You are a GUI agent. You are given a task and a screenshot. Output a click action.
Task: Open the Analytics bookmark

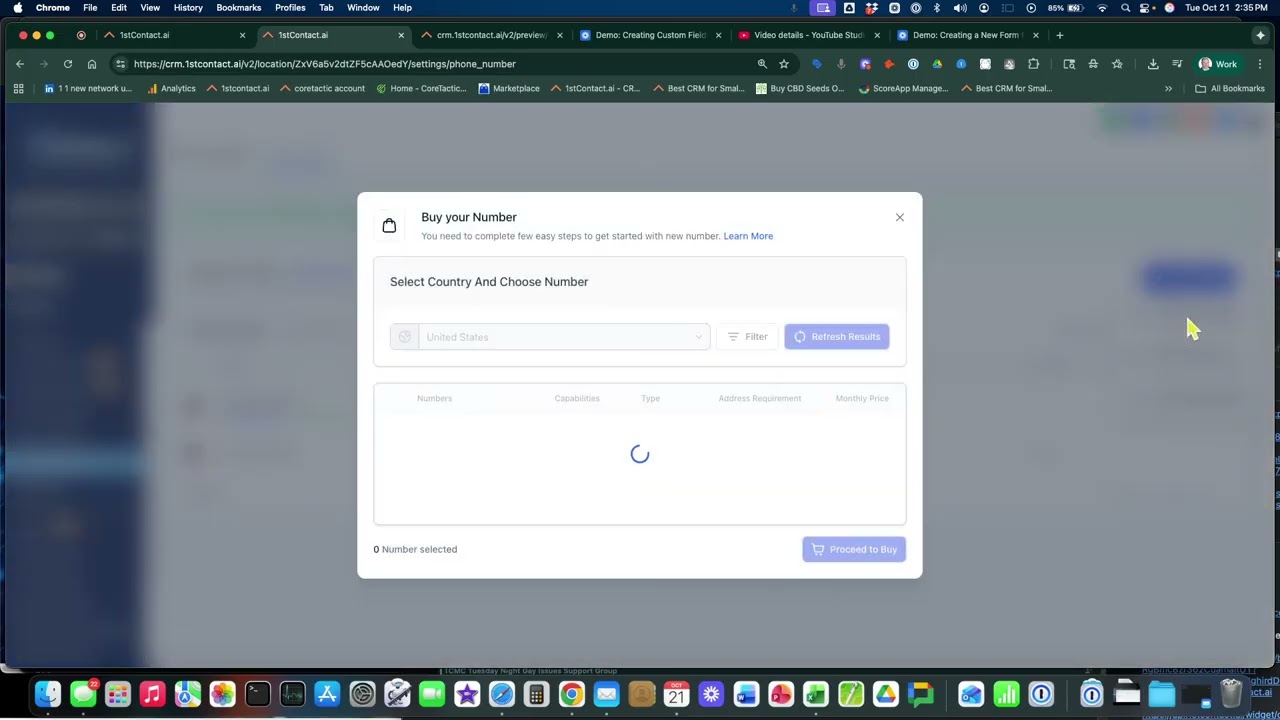[171, 88]
